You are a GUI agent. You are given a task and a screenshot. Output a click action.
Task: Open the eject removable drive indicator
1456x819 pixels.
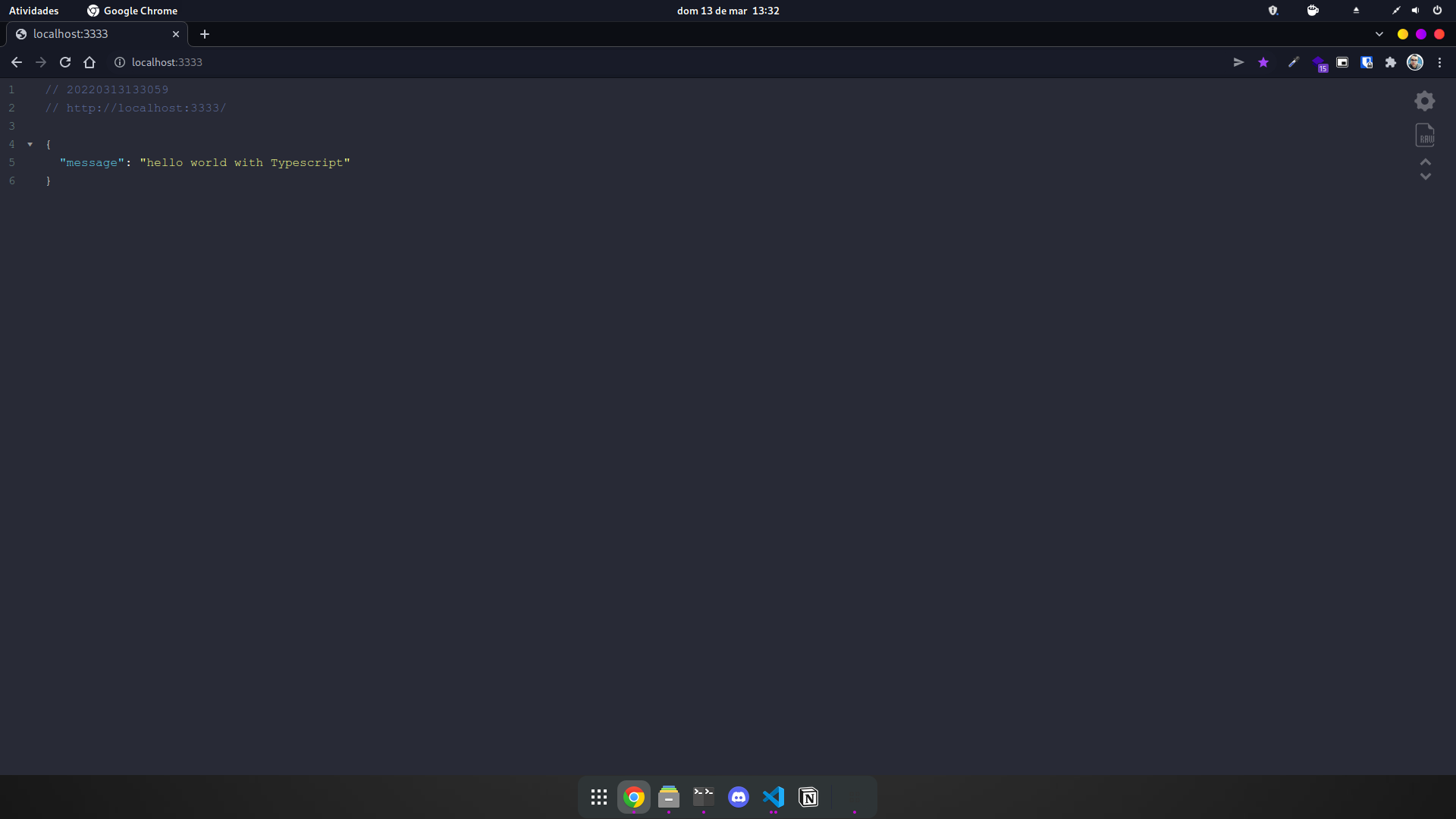point(1356,11)
